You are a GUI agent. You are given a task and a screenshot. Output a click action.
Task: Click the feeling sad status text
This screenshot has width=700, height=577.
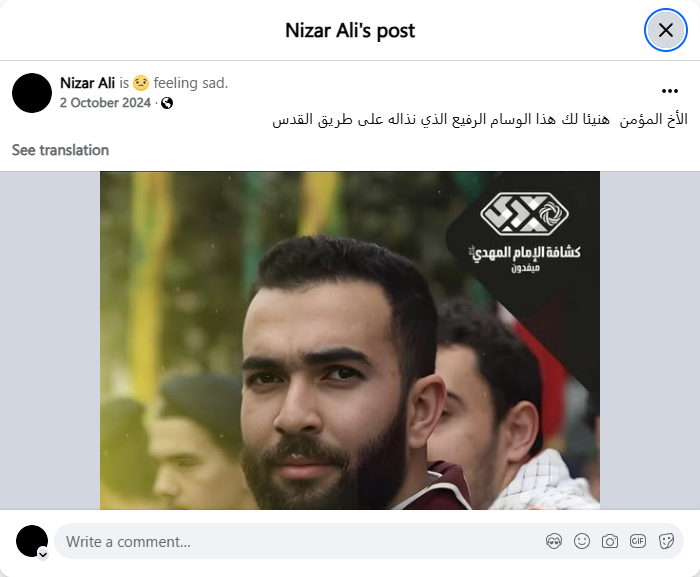191,83
